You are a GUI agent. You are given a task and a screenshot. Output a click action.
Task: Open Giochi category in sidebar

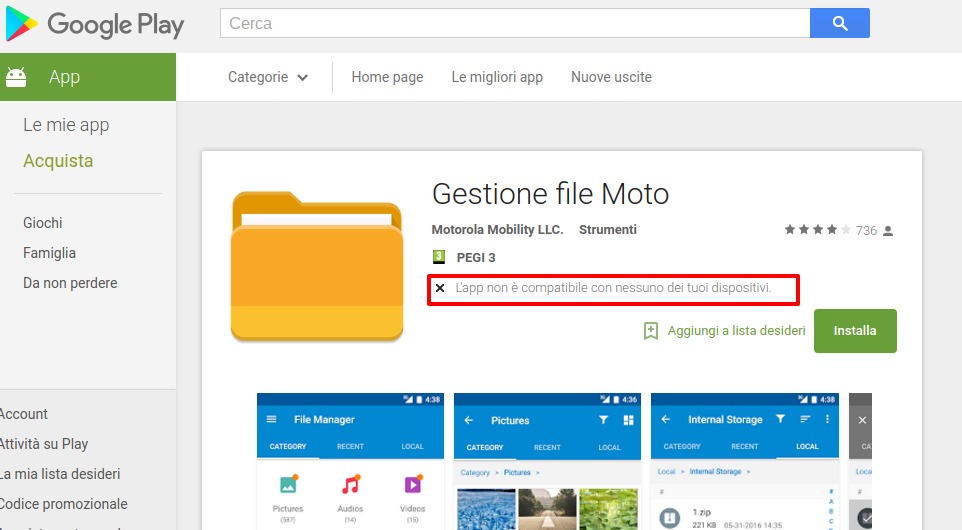[43, 223]
